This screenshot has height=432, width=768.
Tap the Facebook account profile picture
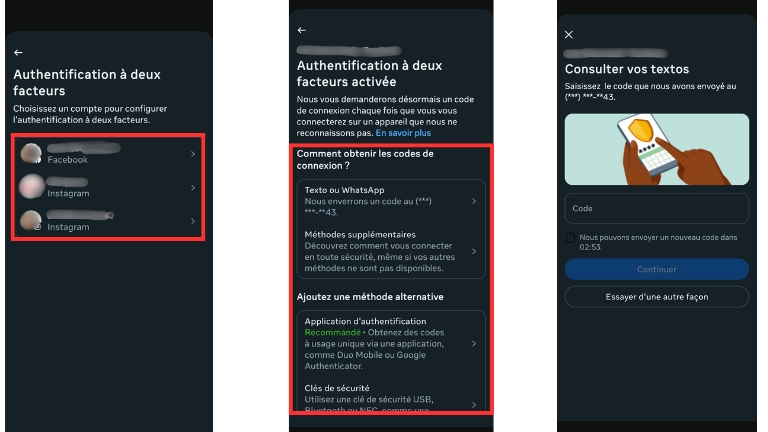coord(32,153)
